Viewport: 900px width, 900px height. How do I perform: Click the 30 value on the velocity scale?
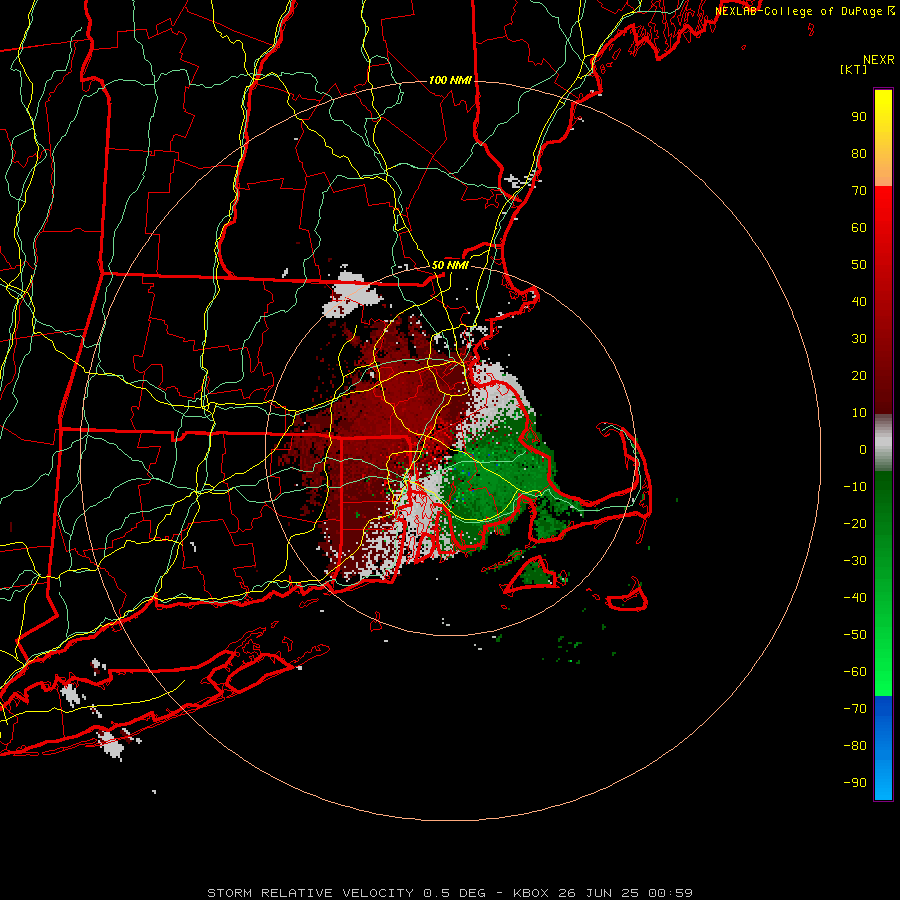click(x=859, y=339)
